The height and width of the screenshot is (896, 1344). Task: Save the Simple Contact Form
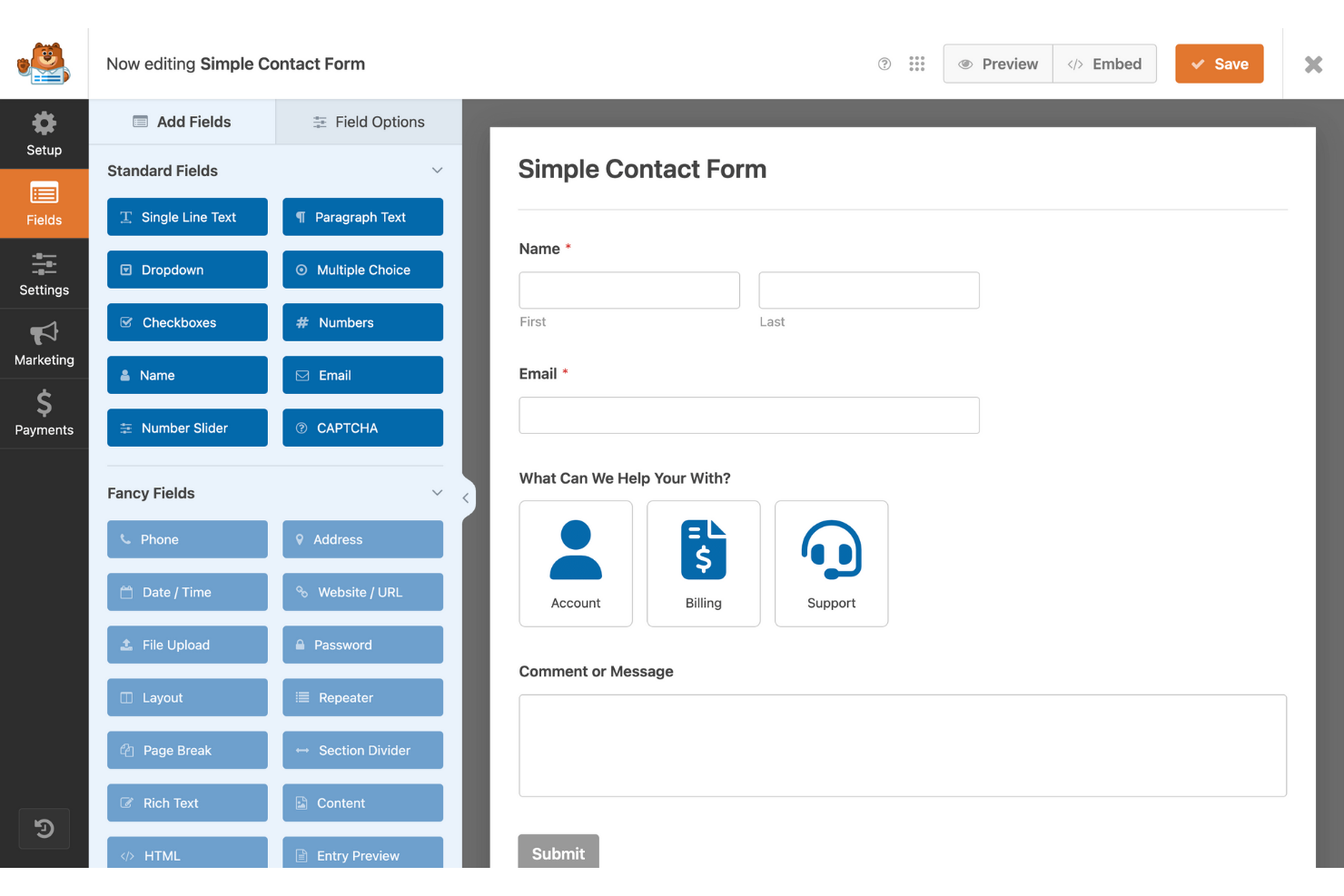[x=1219, y=64]
